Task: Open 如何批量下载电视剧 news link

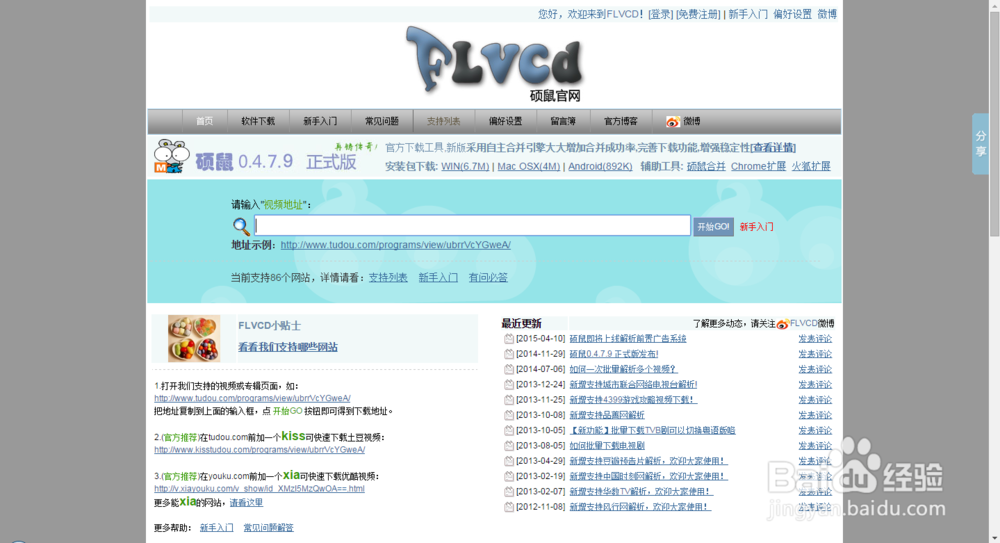Action: 607,446
